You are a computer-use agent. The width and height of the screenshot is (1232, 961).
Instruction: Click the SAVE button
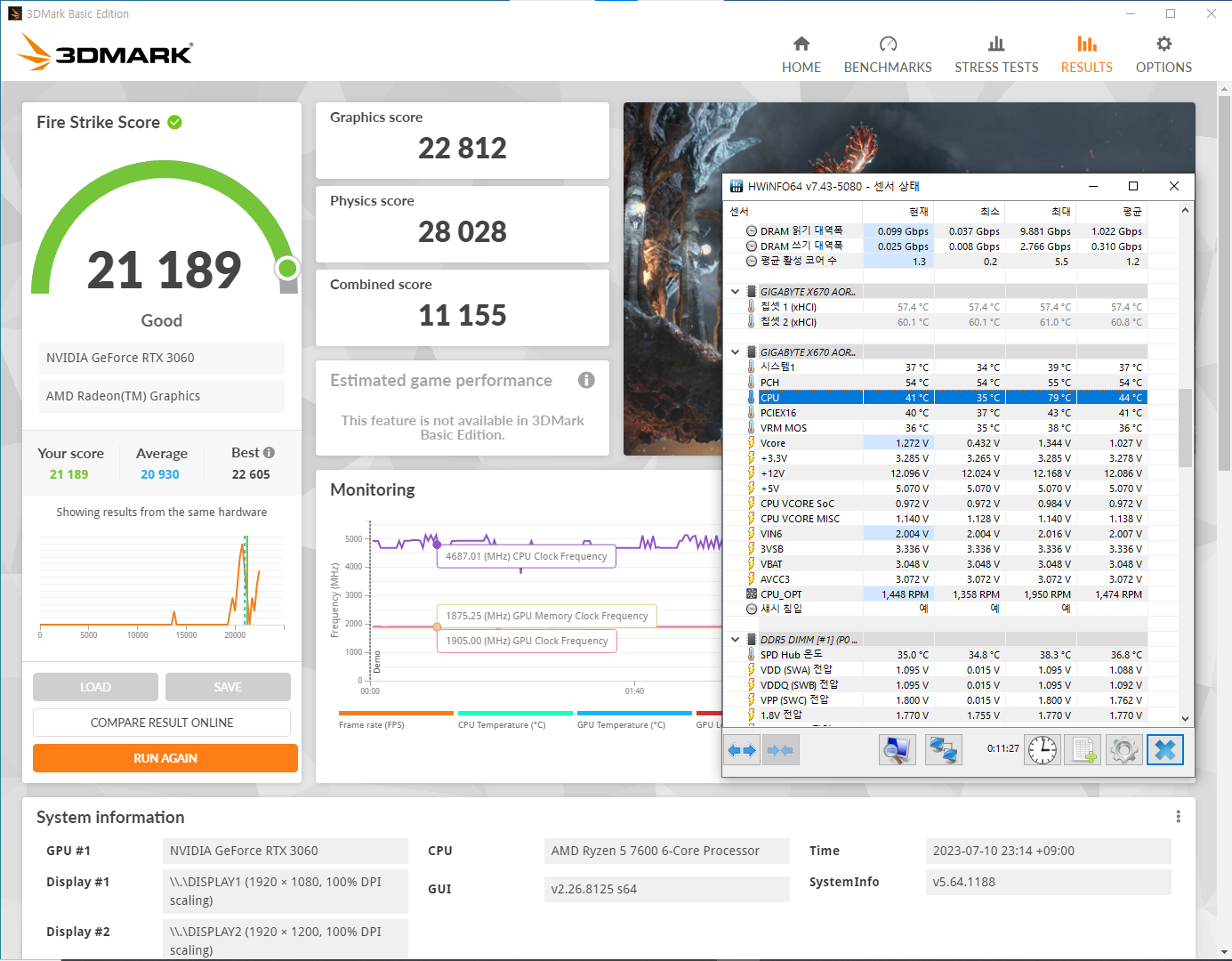click(228, 687)
